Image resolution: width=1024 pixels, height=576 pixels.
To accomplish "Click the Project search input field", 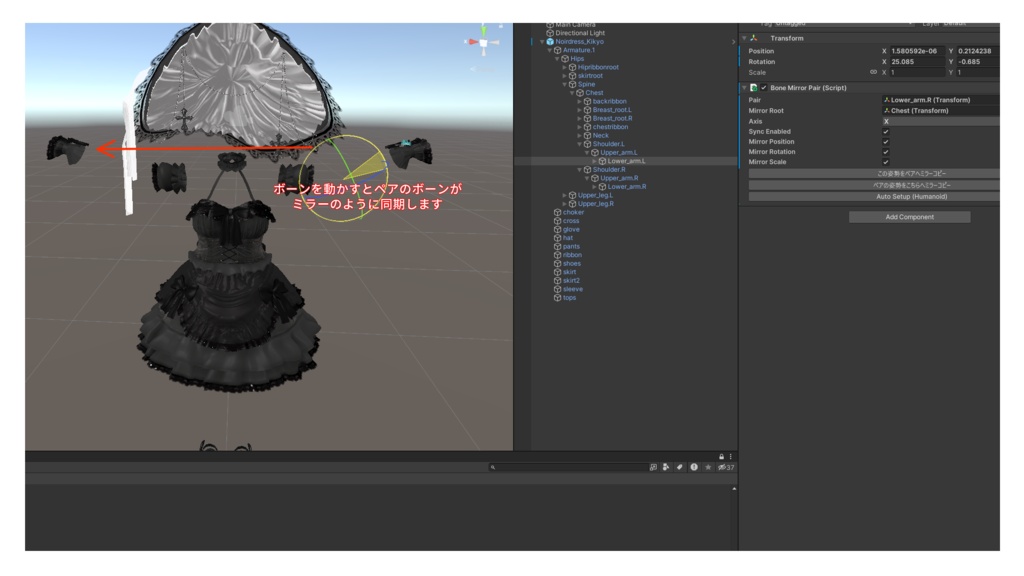I will point(567,468).
